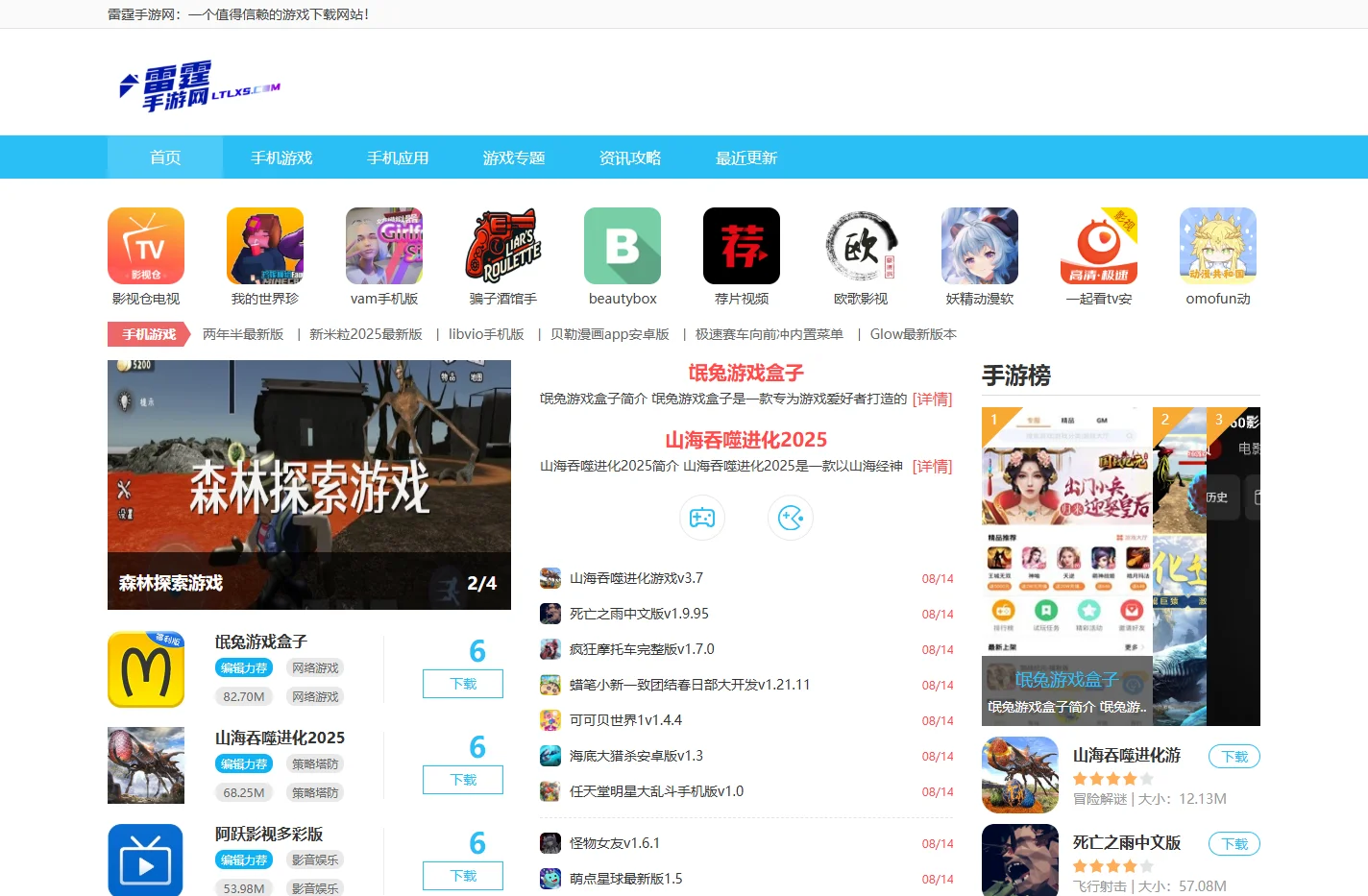Open the Liar's Roulette 骗子酒馆手 icon
Viewport: 1368px width, 896px height.
pos(503,246)
